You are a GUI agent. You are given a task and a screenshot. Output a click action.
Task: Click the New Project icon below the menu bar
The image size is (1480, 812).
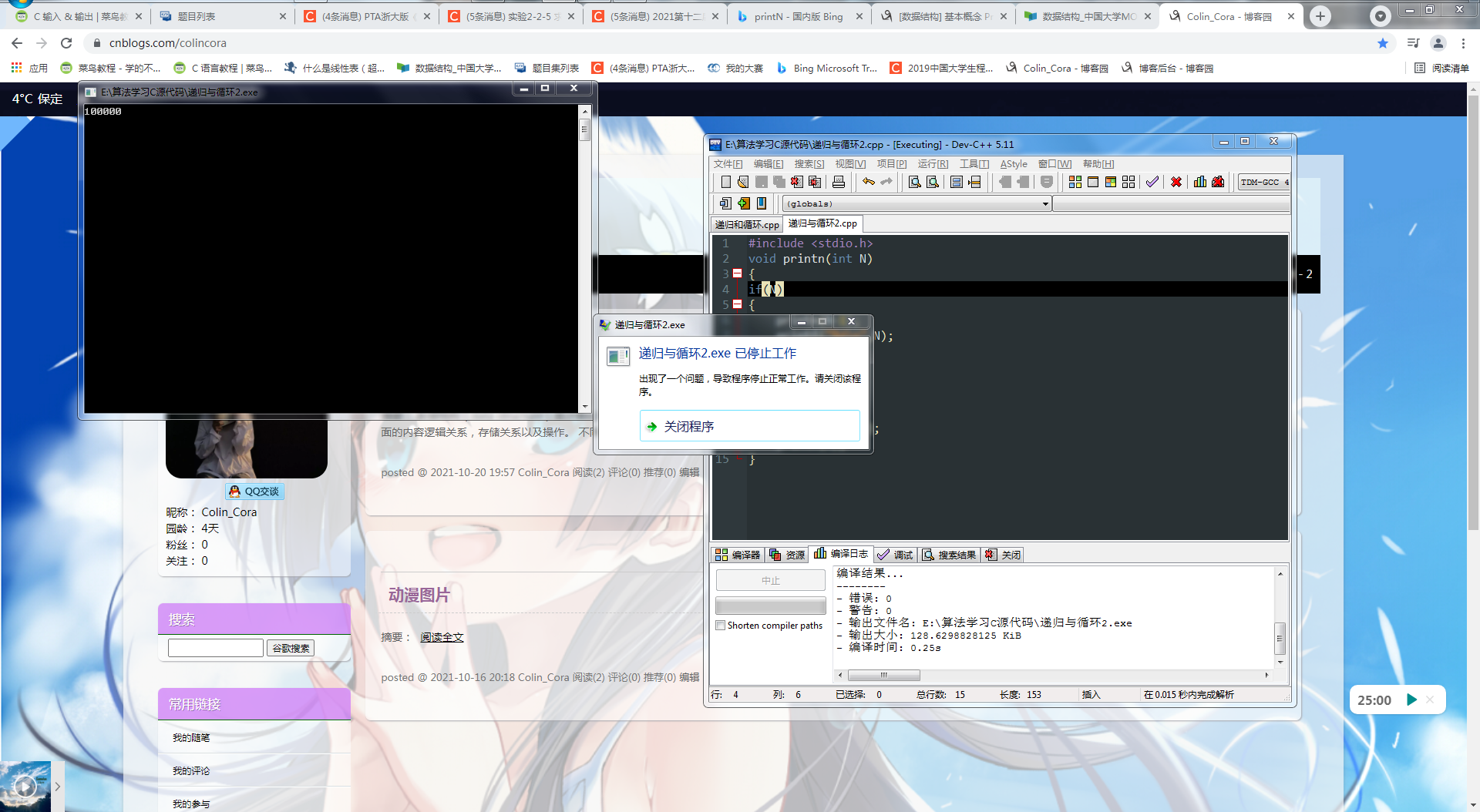725,203
